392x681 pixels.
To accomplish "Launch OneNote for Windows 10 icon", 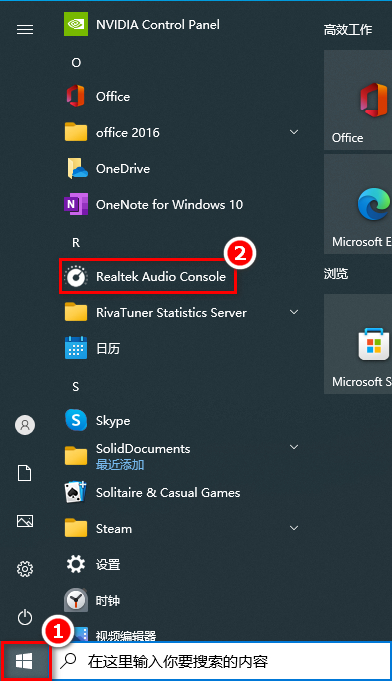I will click(76, 204).
